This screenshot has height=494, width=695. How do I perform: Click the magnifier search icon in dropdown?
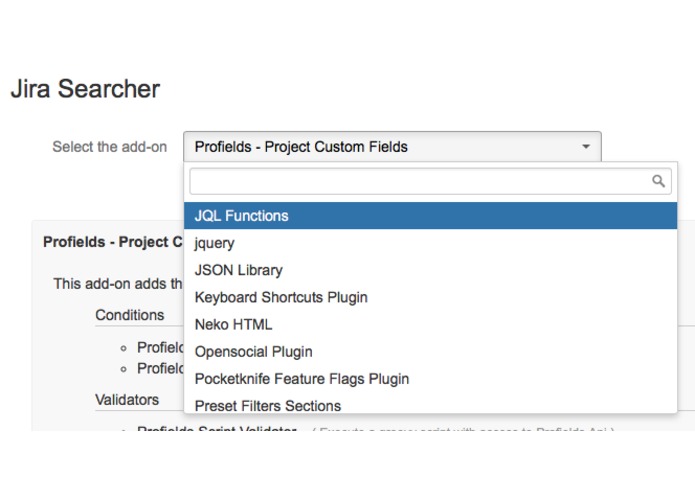[x=658, y=181]
